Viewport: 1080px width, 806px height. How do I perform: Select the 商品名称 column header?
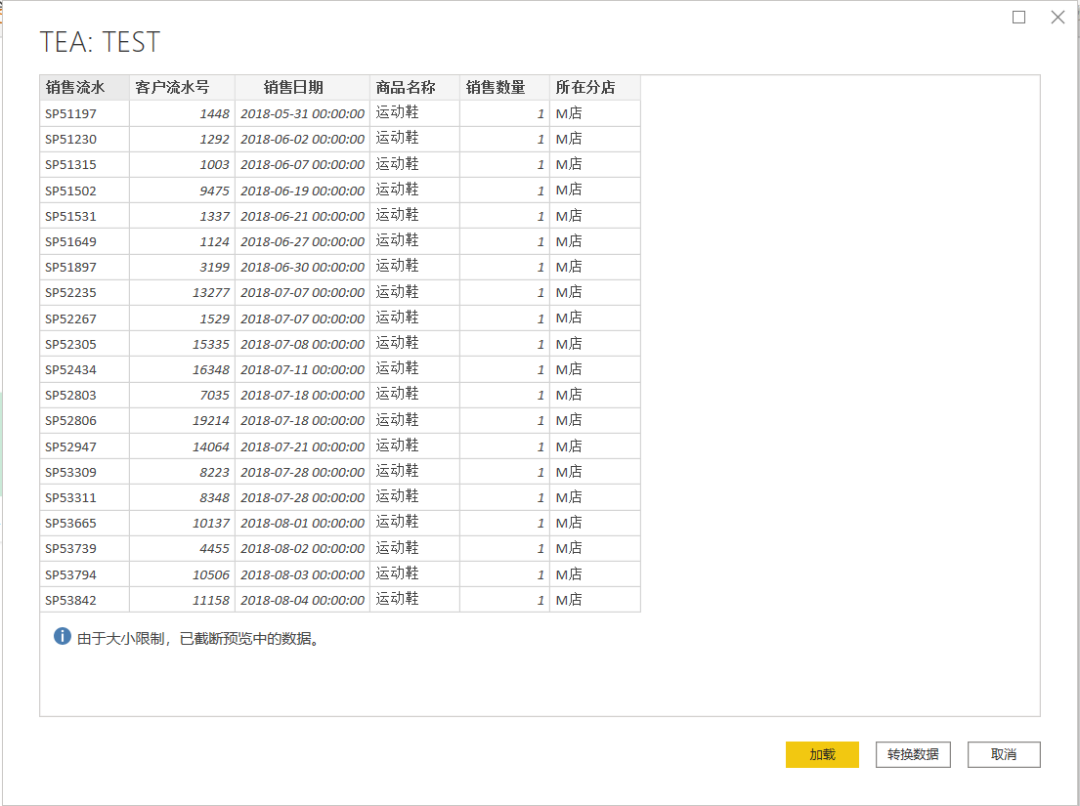click(415, 87)
